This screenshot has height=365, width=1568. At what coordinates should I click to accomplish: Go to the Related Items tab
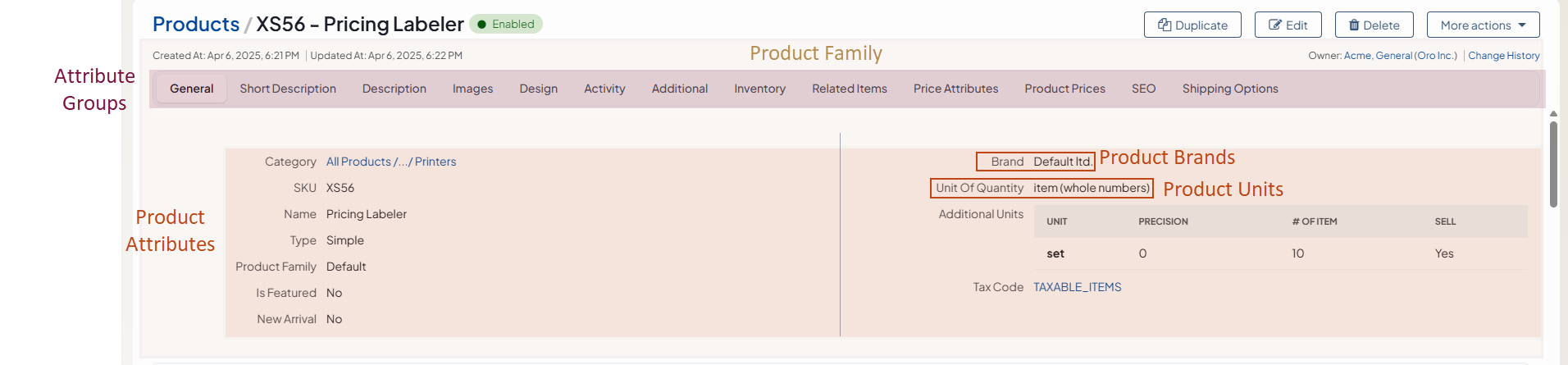pyautogui.click(x=849, y=89)
